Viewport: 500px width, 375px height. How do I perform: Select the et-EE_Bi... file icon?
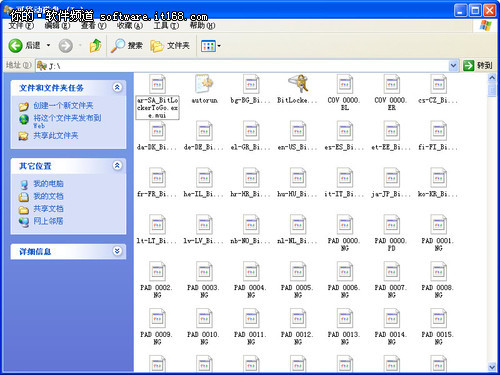392,131
